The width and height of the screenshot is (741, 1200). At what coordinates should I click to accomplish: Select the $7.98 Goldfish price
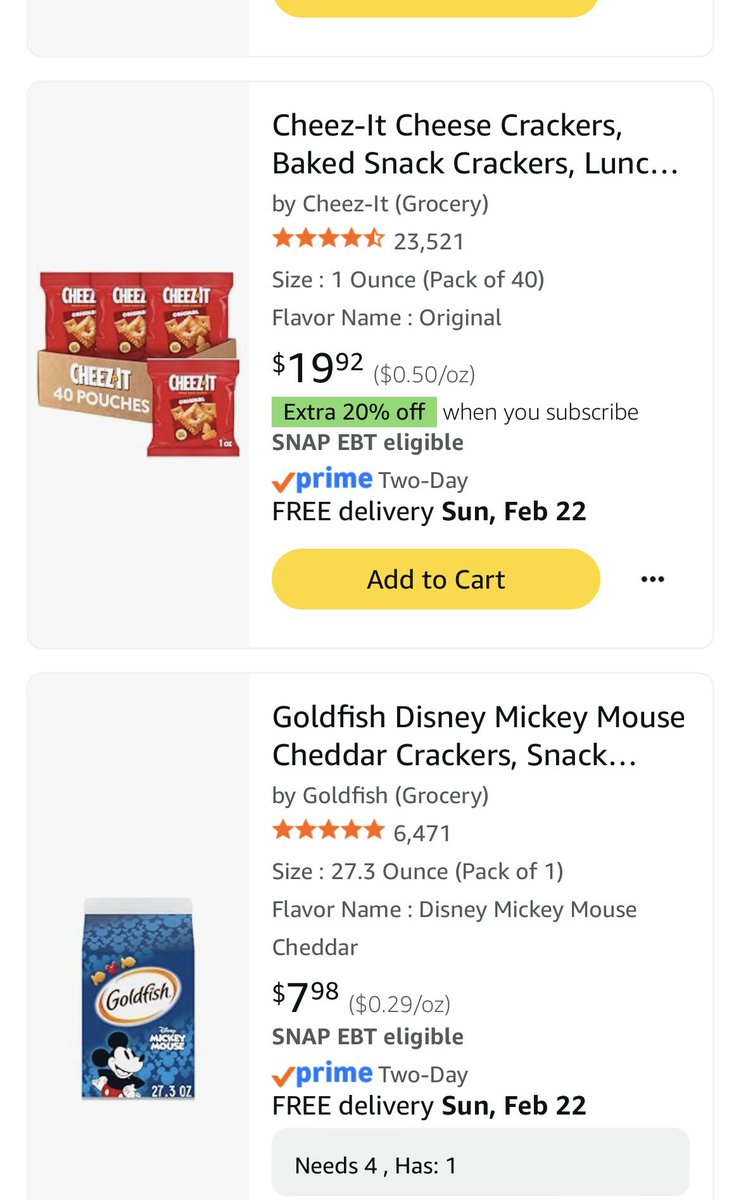pyautogui.click(x=306, y=996)
